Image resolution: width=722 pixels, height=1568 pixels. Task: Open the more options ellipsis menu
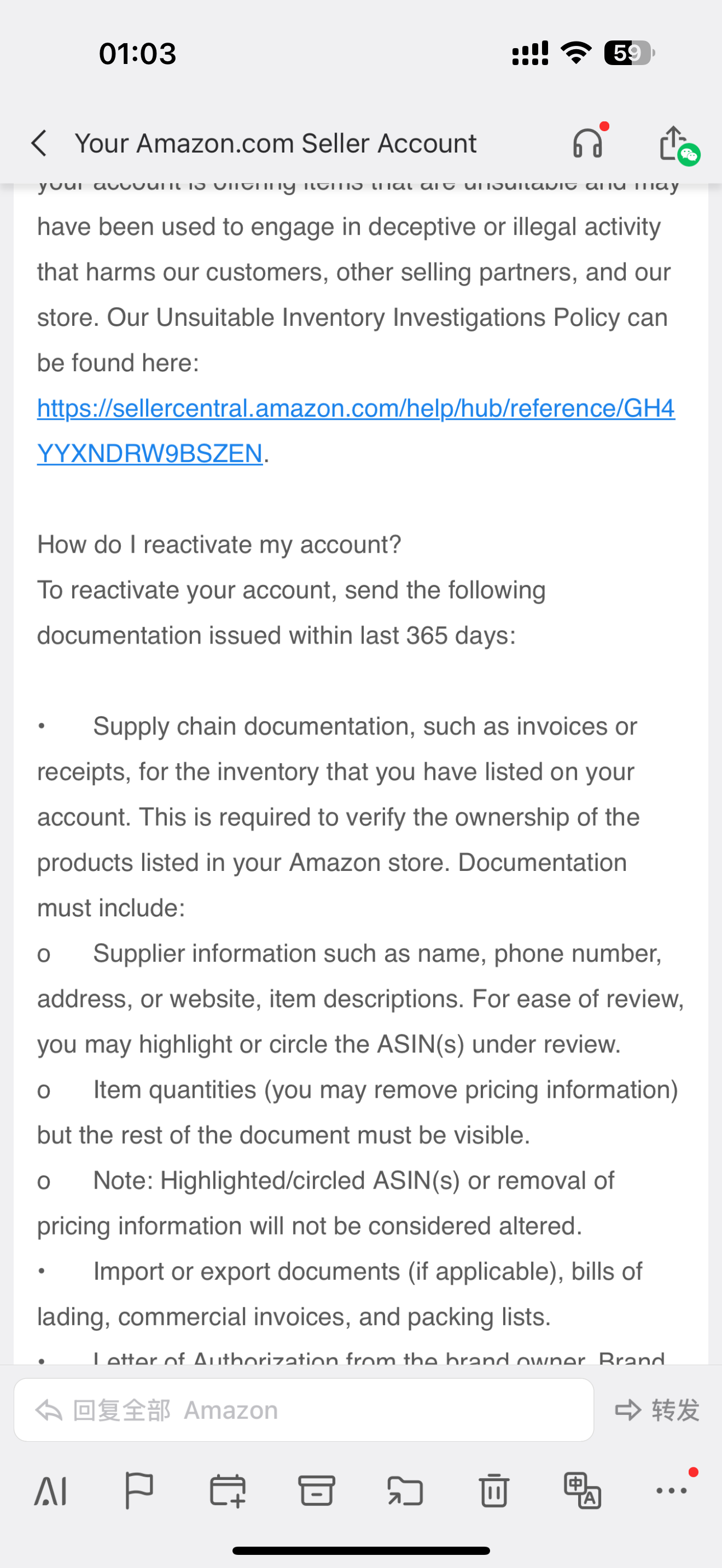(673, 1489)
